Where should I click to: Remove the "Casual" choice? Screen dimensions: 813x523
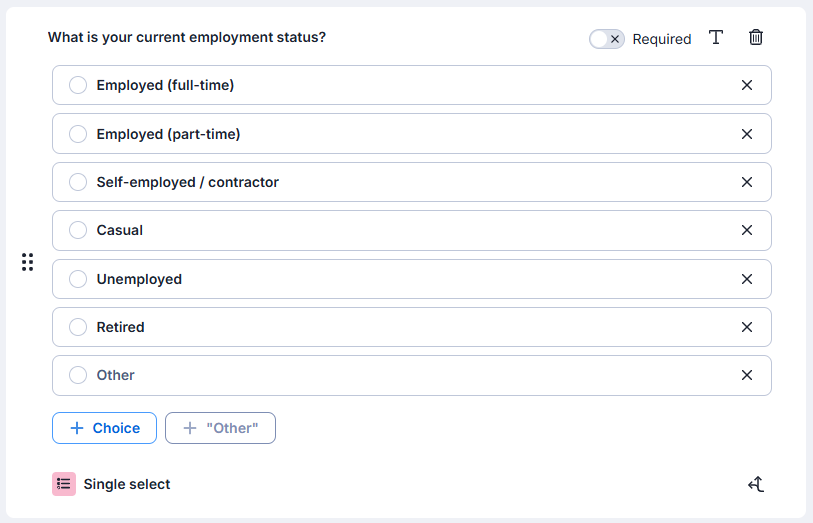coord(747,230)
